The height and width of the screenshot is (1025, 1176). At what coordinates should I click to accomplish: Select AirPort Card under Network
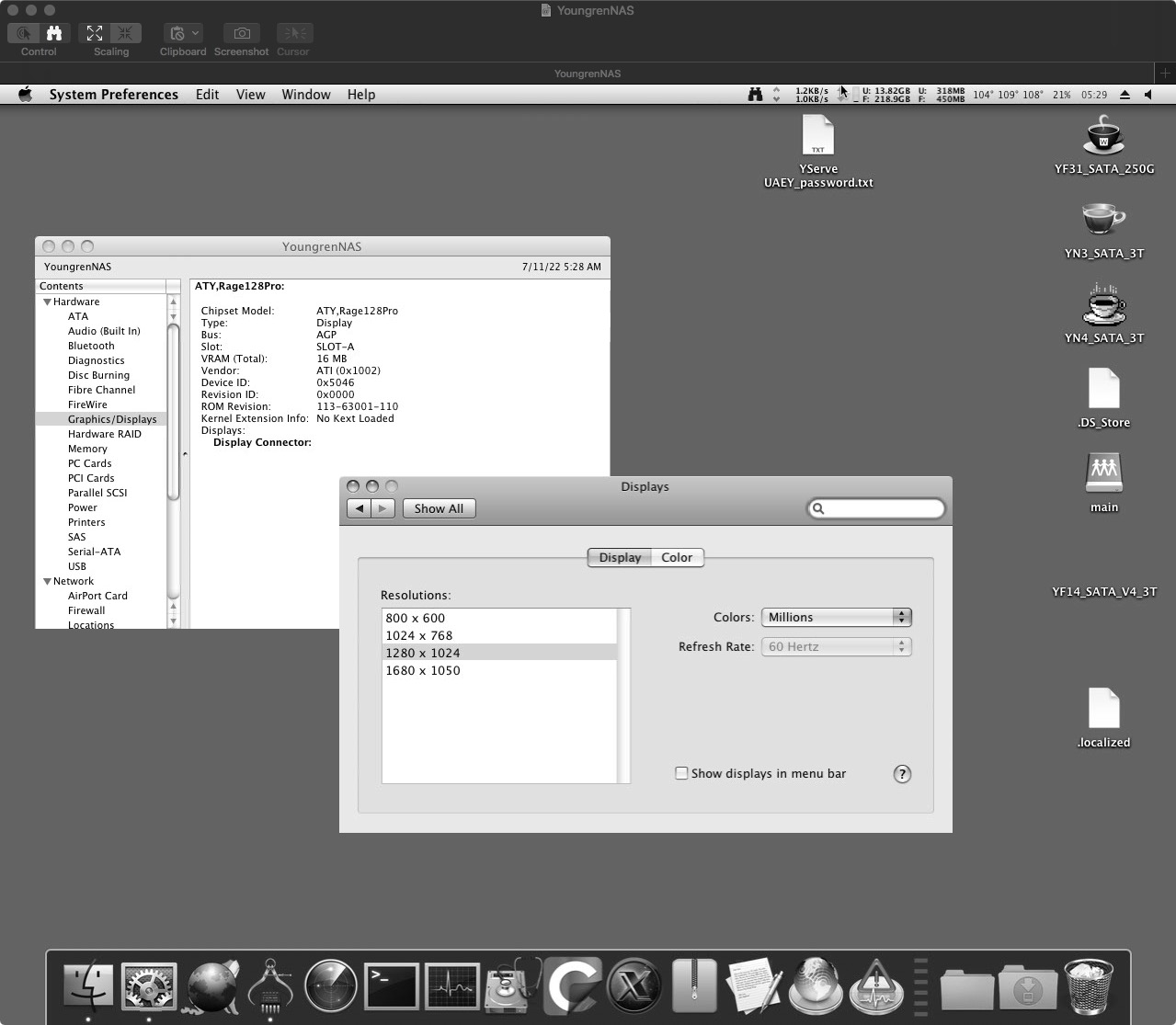pyautogui.click(x=97, y=596)
